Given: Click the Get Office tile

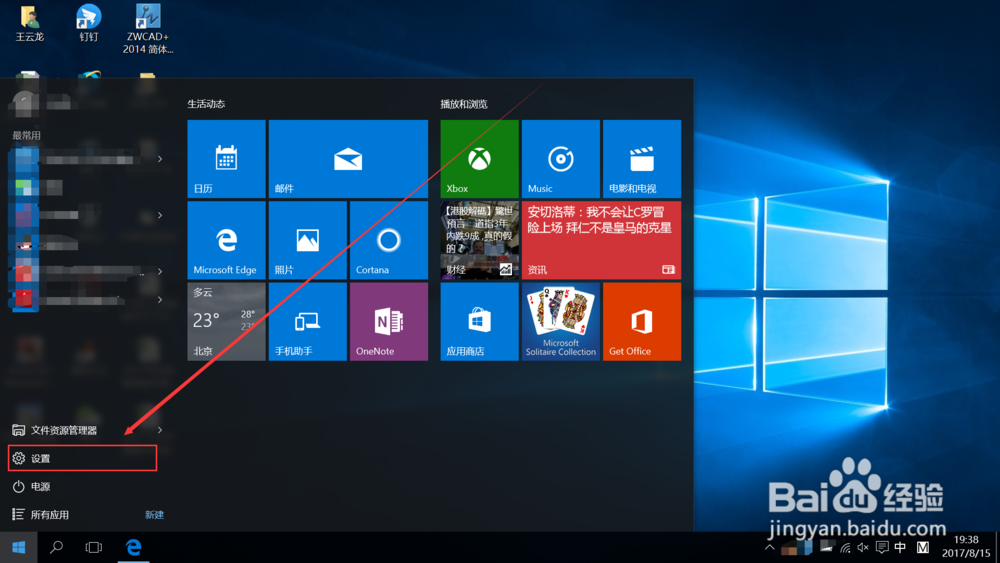Looking at the screenshot, I should click(x=642, y=321).
